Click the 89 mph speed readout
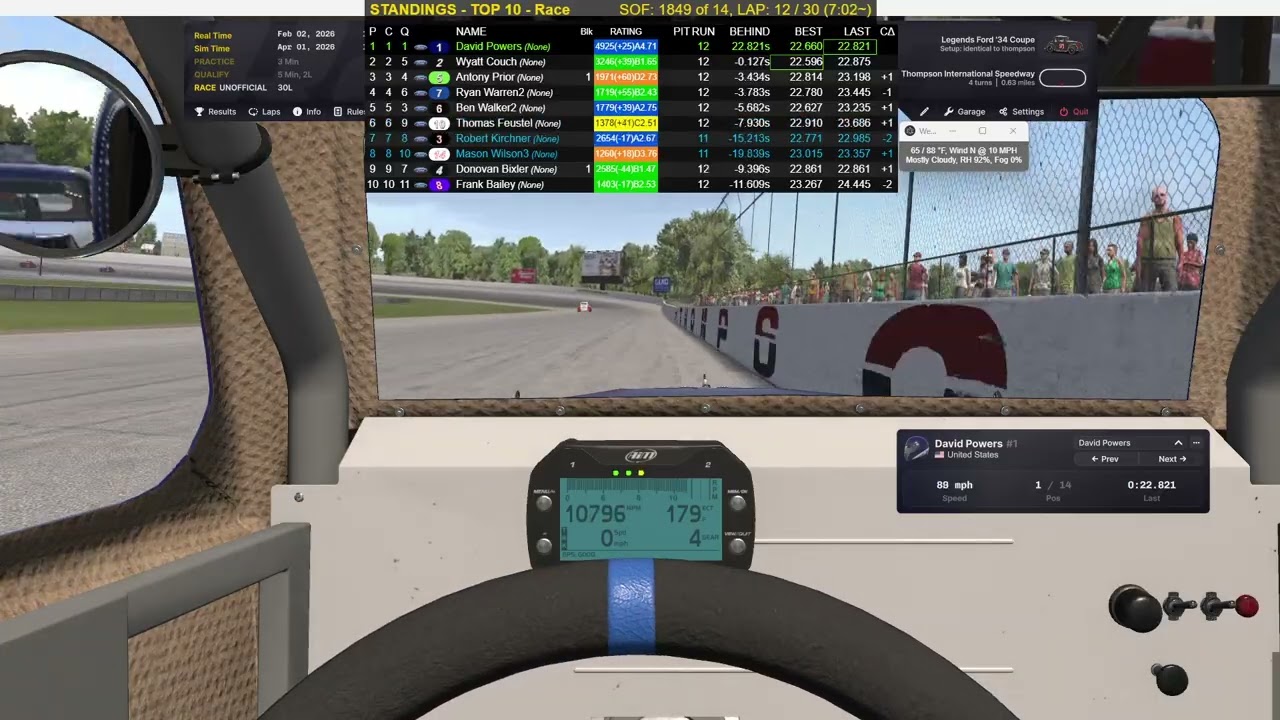The width and height of the screenshot is (1280, 720). [954, 485]
